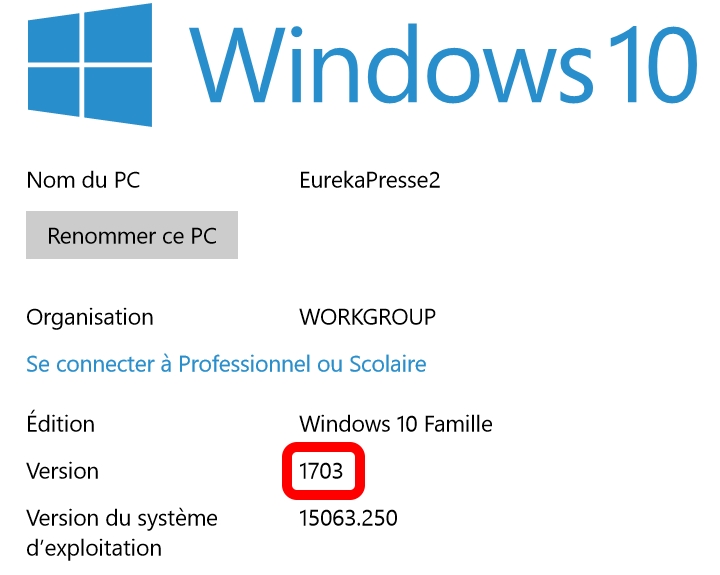Click the Organisation label
The image size is (720, 575).
pyautogui.click(x=90, y=318)
